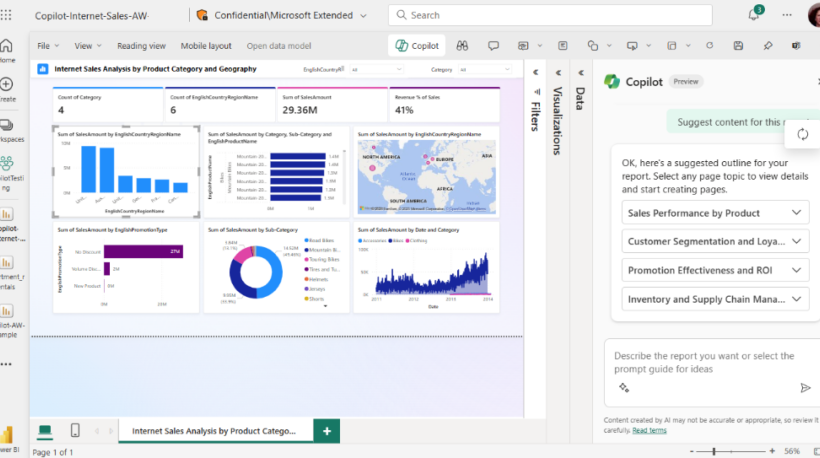Image resolution: width=820 pixels, height=458 pixels.
Task: Open dropdown next to shapes icon
Action: tap(609, 45)
